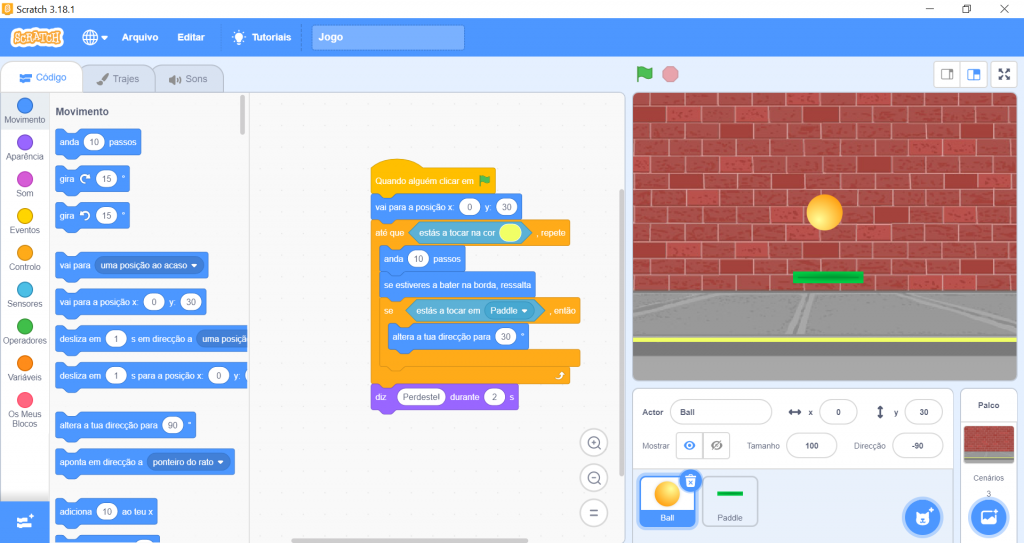Click the green flag to start the project
This screenshot has width=1024, height=543.
click(645, 74)
